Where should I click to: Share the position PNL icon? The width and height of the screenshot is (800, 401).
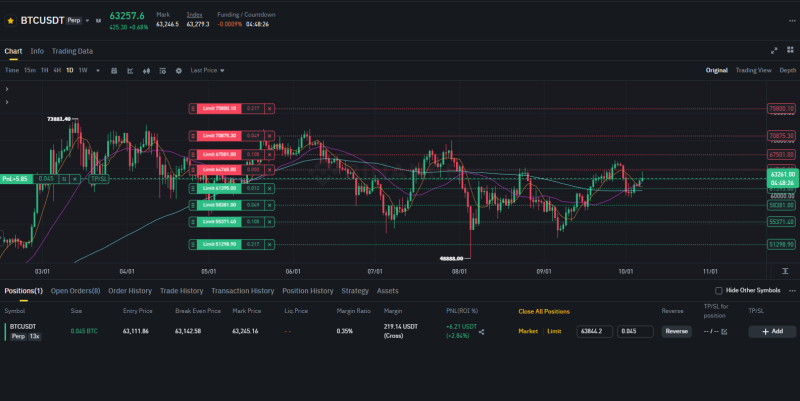point(481,332)
